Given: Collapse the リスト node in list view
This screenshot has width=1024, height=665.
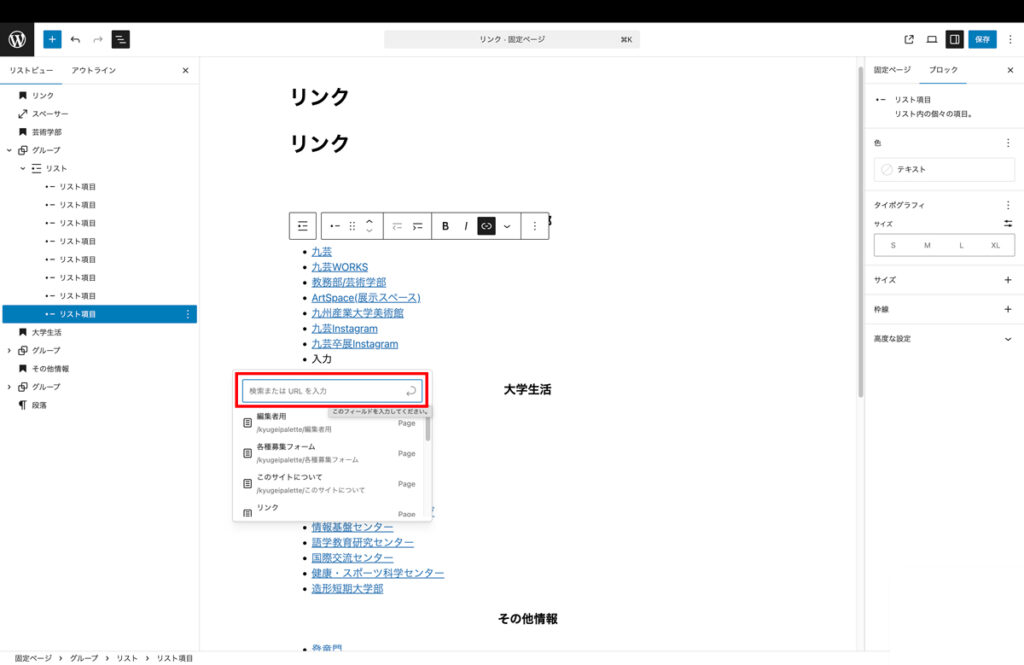Looking at the screenshot, I should [x=23, y=168].
